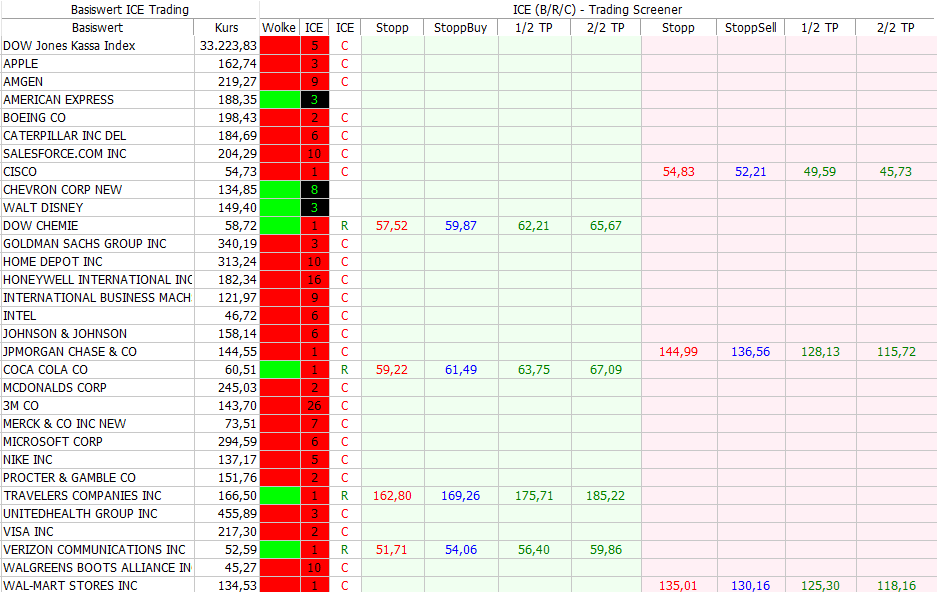Click the R signal for DOW CHEMIE
937x592 pixels.
click(344, 225)
